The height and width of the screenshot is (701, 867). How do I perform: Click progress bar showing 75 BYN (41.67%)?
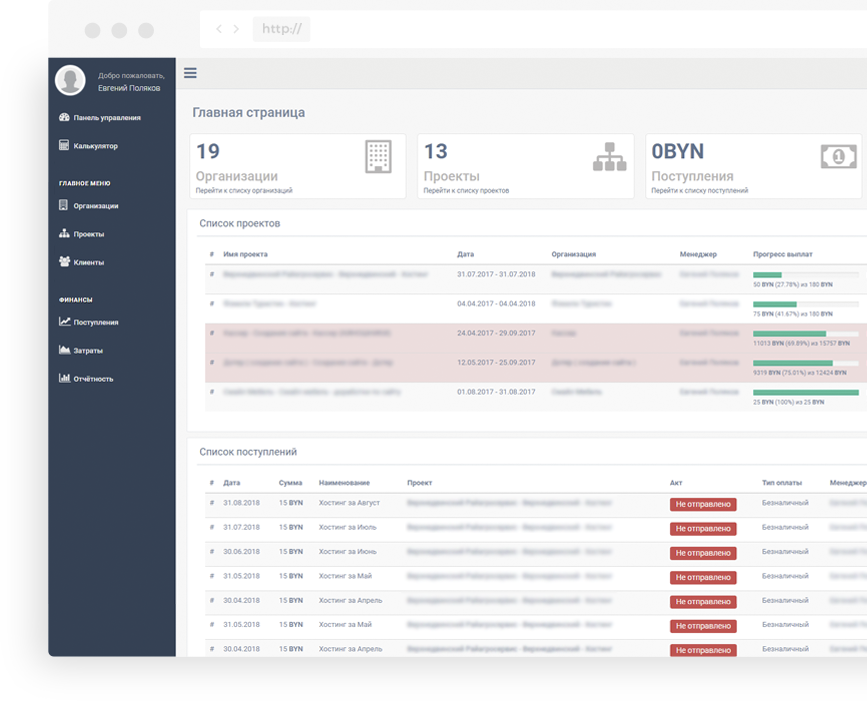tap(806, 304)
